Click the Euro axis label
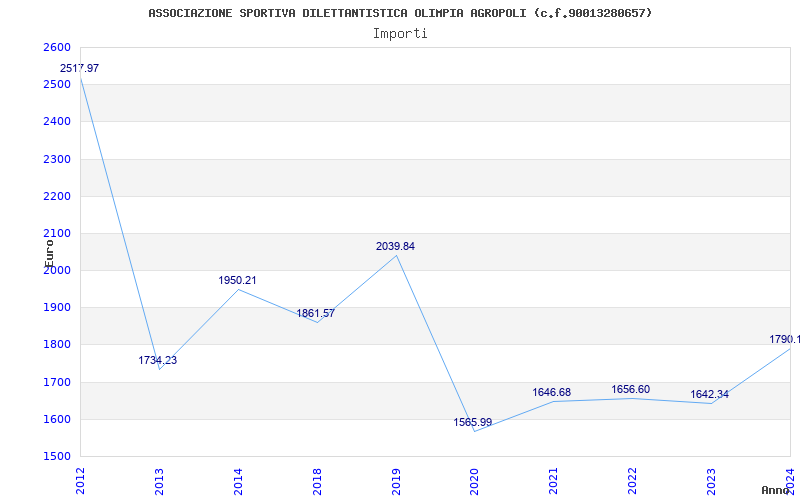This screenshot has height=500, width=800. point(49,254)
